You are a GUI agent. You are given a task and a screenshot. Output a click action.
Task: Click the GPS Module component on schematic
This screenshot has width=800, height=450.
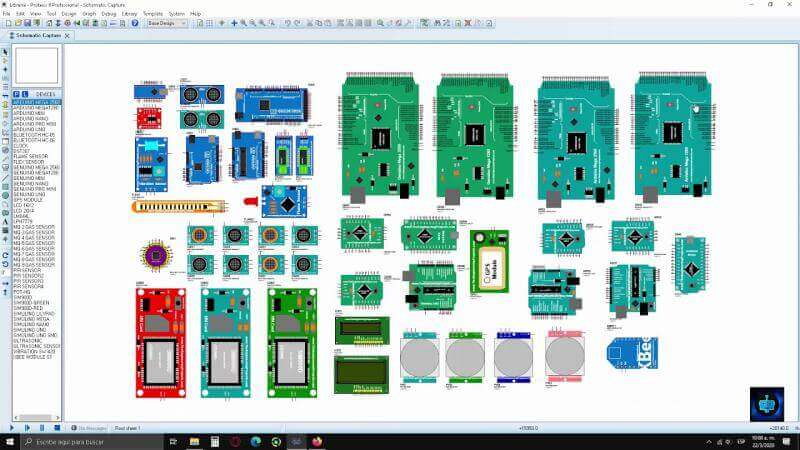tap(489, 262)
